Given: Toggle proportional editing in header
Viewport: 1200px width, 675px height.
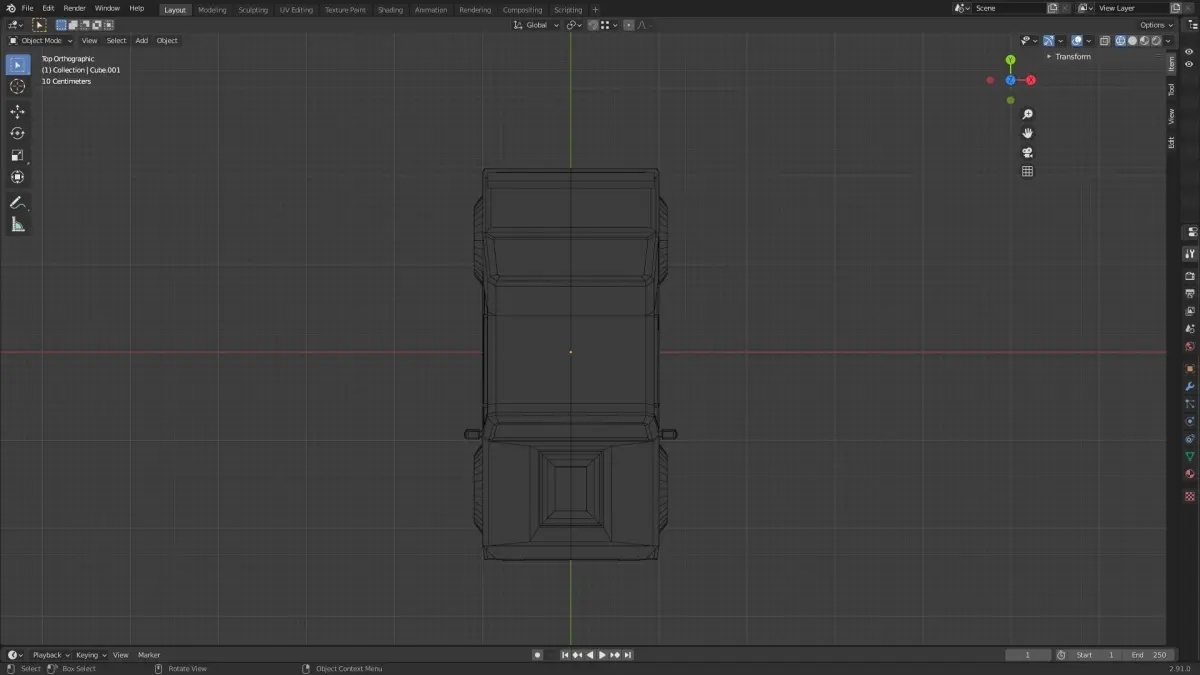Looking at the screenshot, I should (629, 25).
